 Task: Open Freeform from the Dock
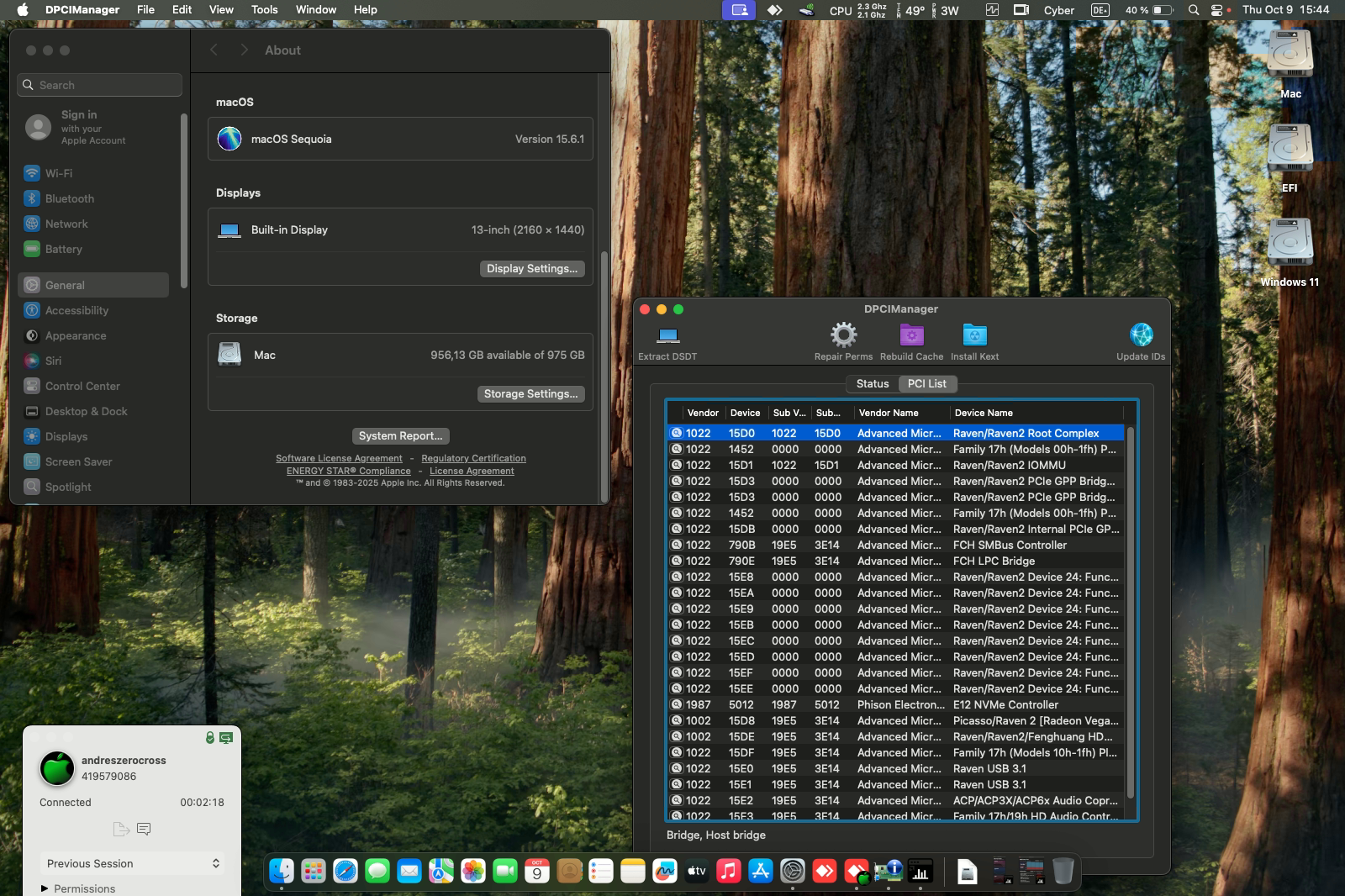[665, 872]
